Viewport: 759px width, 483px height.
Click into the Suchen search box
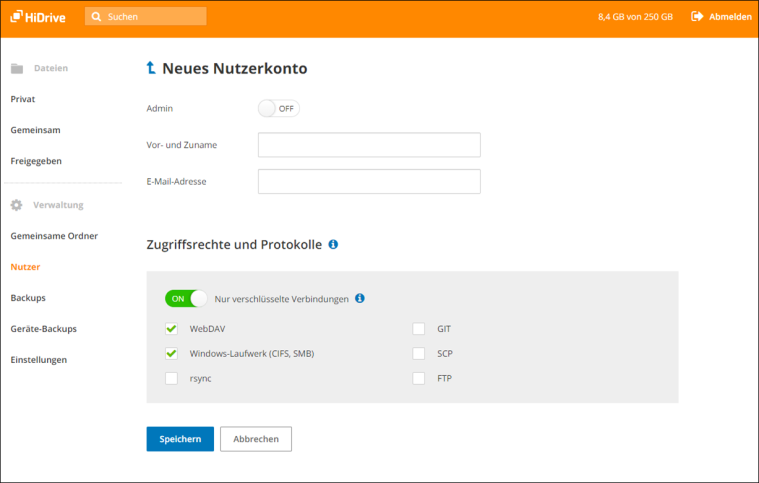(x=146, y=16)
